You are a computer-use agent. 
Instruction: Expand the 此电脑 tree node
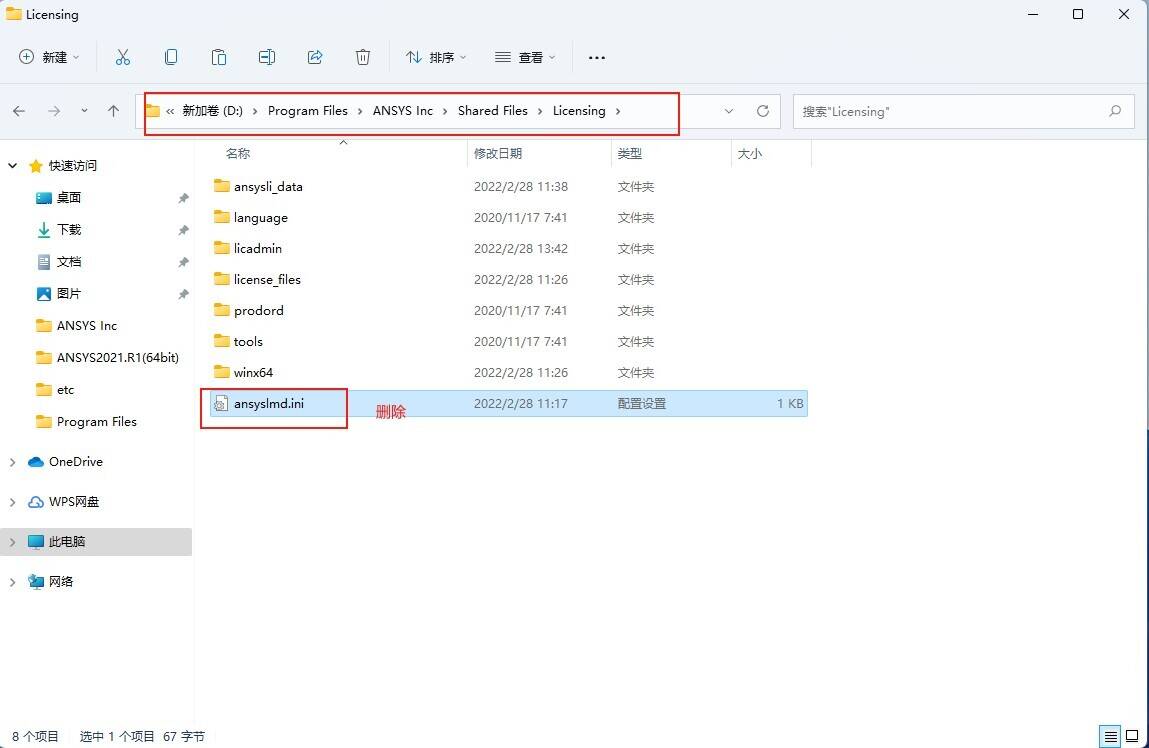pyautogui.click(x=12, y=542)
